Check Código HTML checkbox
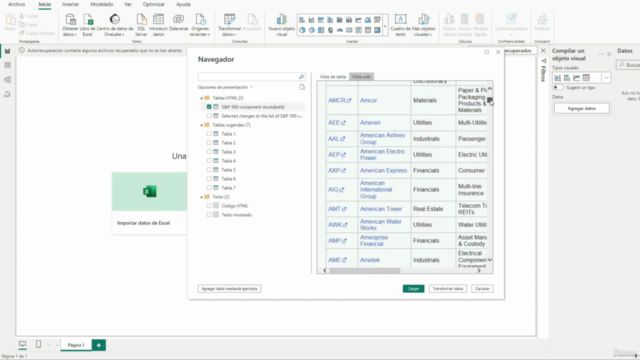Viewport: 640px width, 360px height. [x=209, y=206]
